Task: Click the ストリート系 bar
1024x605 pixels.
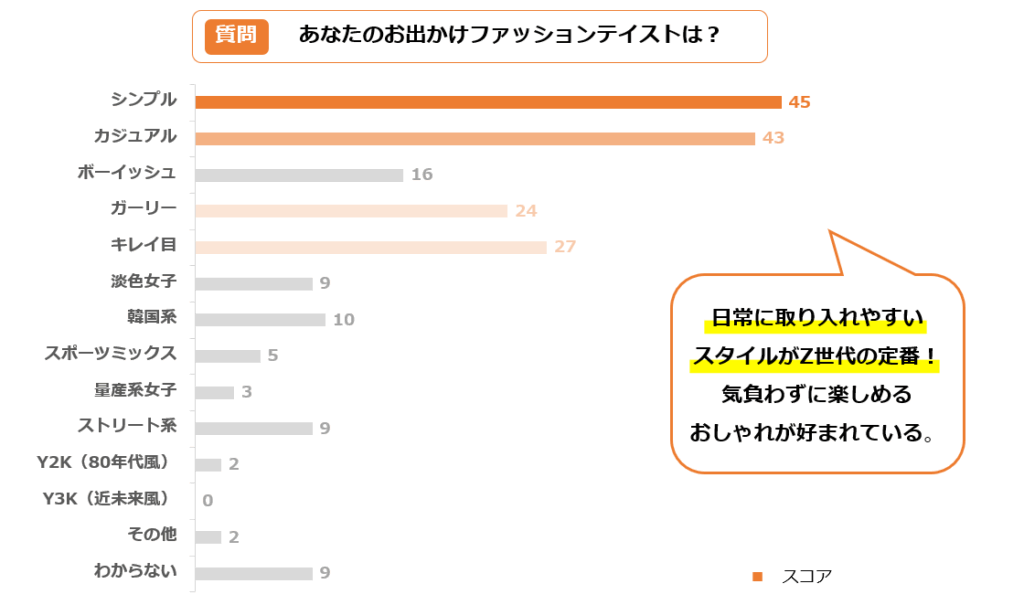Action: pyautogui.click(x=254, y=428)
